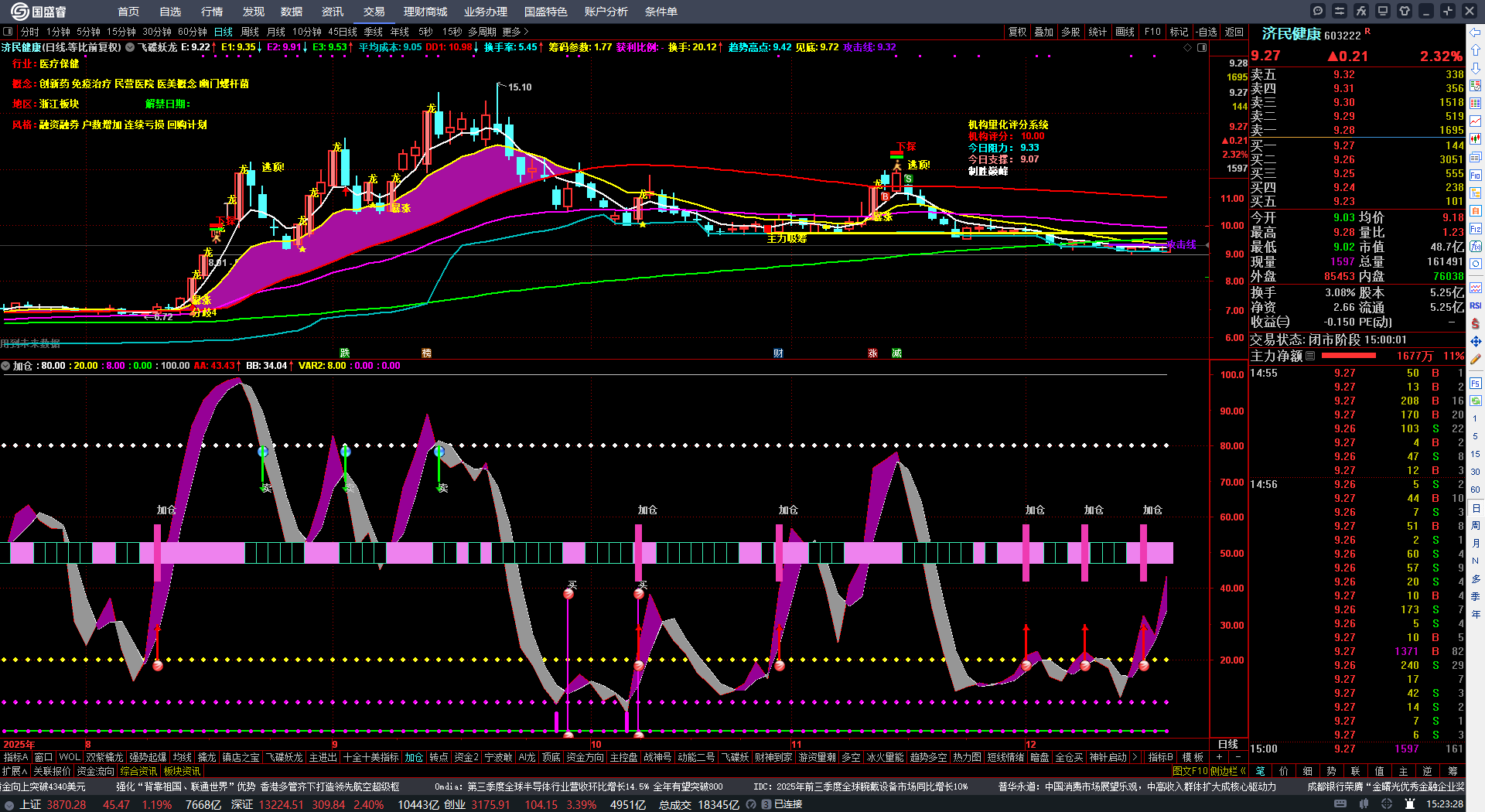
Task: Toggle the 标记 mark button
Action: click(1179, 32)
